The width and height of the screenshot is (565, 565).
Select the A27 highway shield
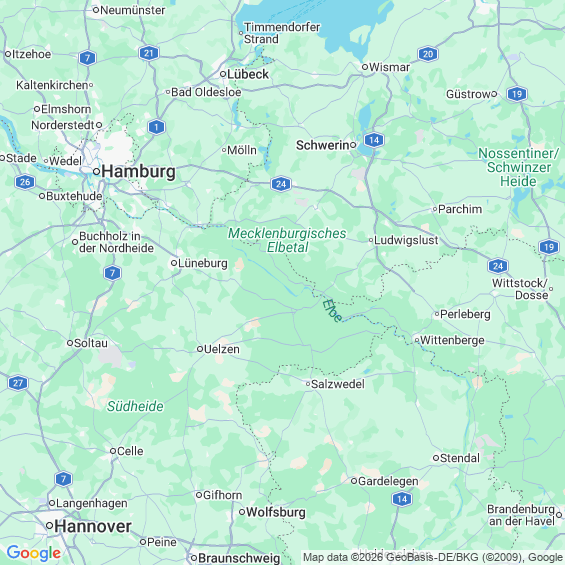[18, 383]
